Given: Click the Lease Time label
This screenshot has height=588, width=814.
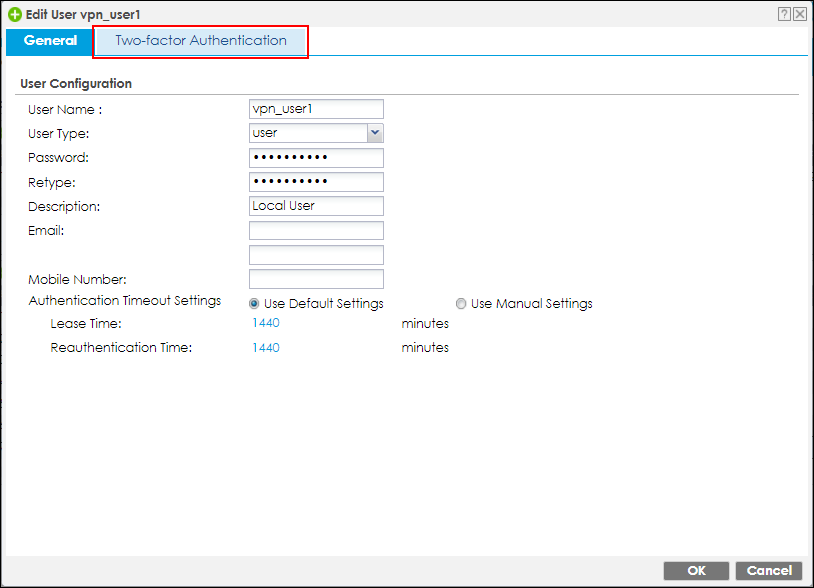Looking at the screenshot, I should click(x=86, y=324).
